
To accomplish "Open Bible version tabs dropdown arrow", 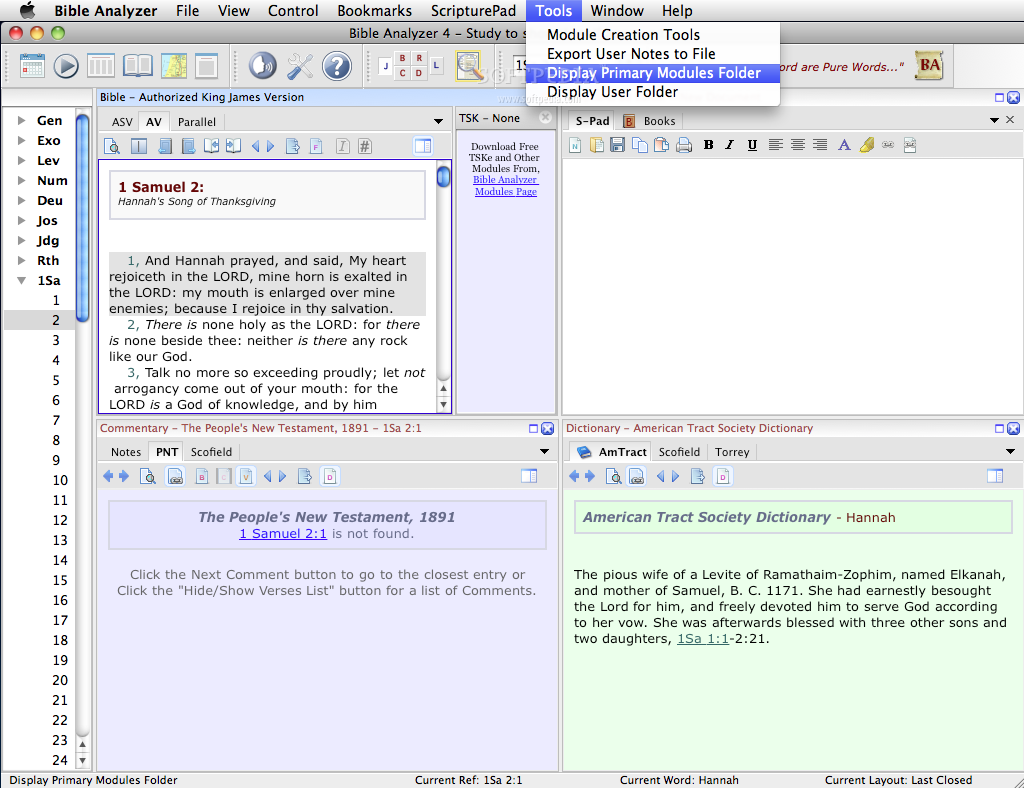I will click(438, 121).
